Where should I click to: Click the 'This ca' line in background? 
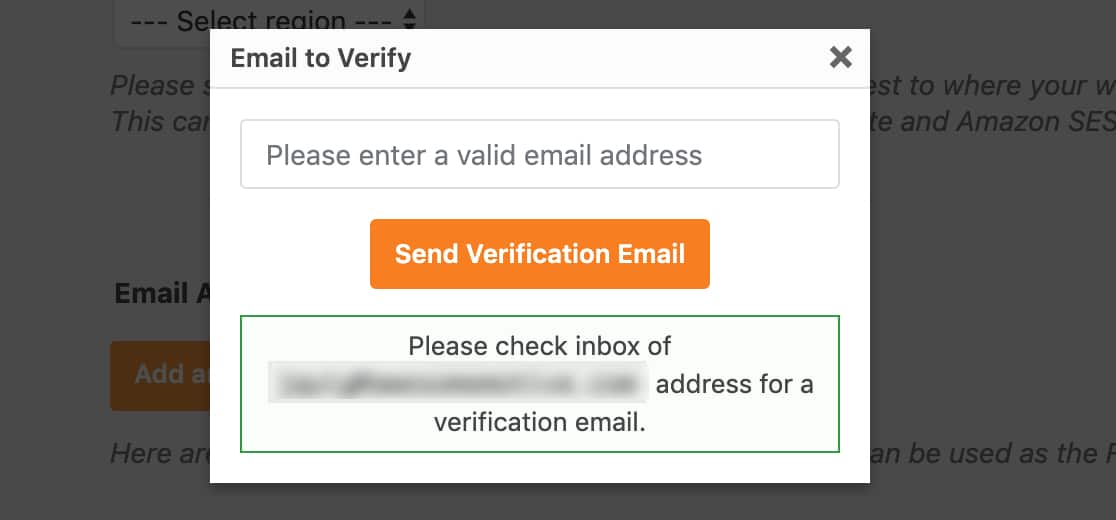tap(159, 122)
